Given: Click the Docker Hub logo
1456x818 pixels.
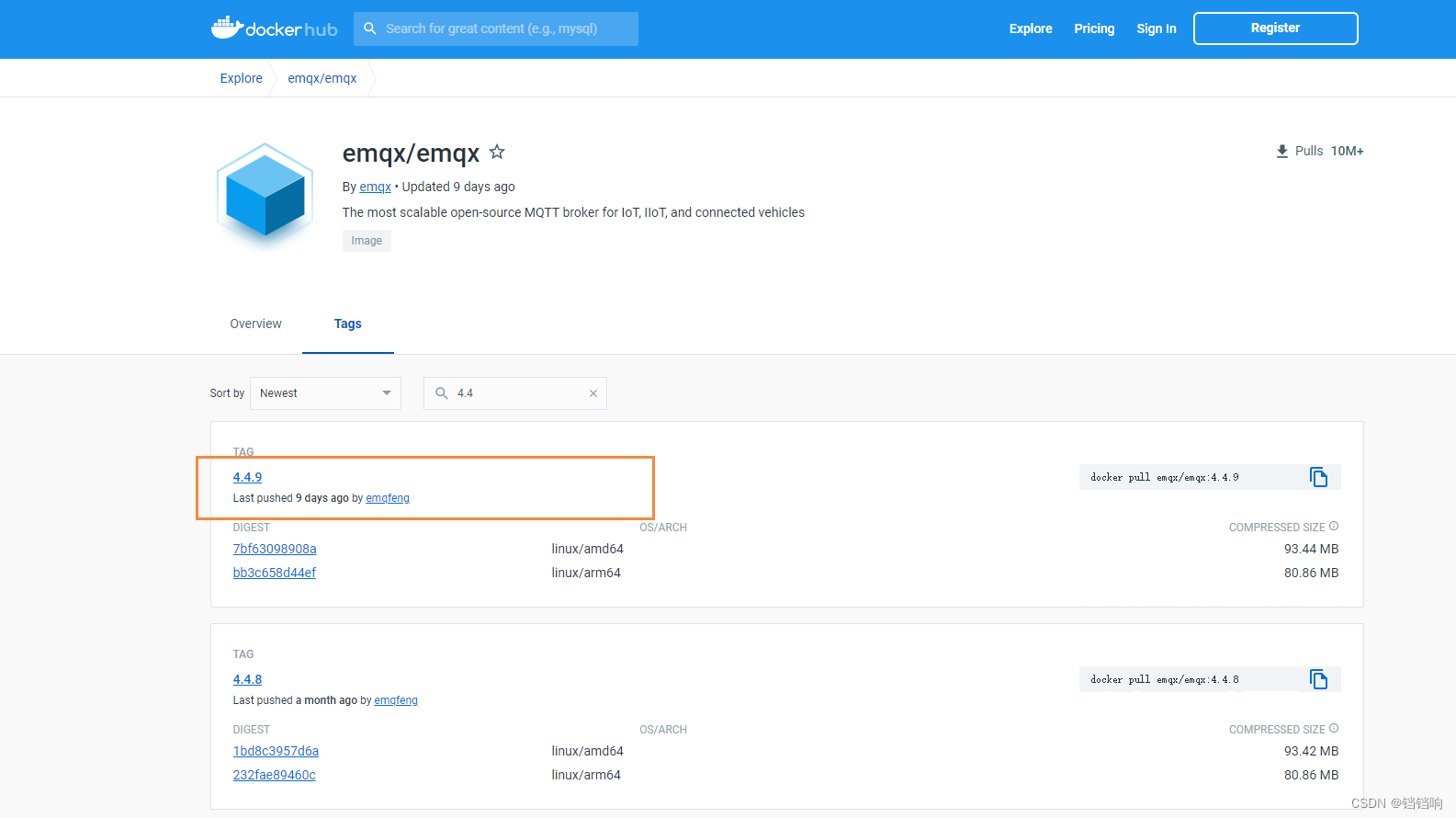Looking at the screenshot, I should (275, 28).
